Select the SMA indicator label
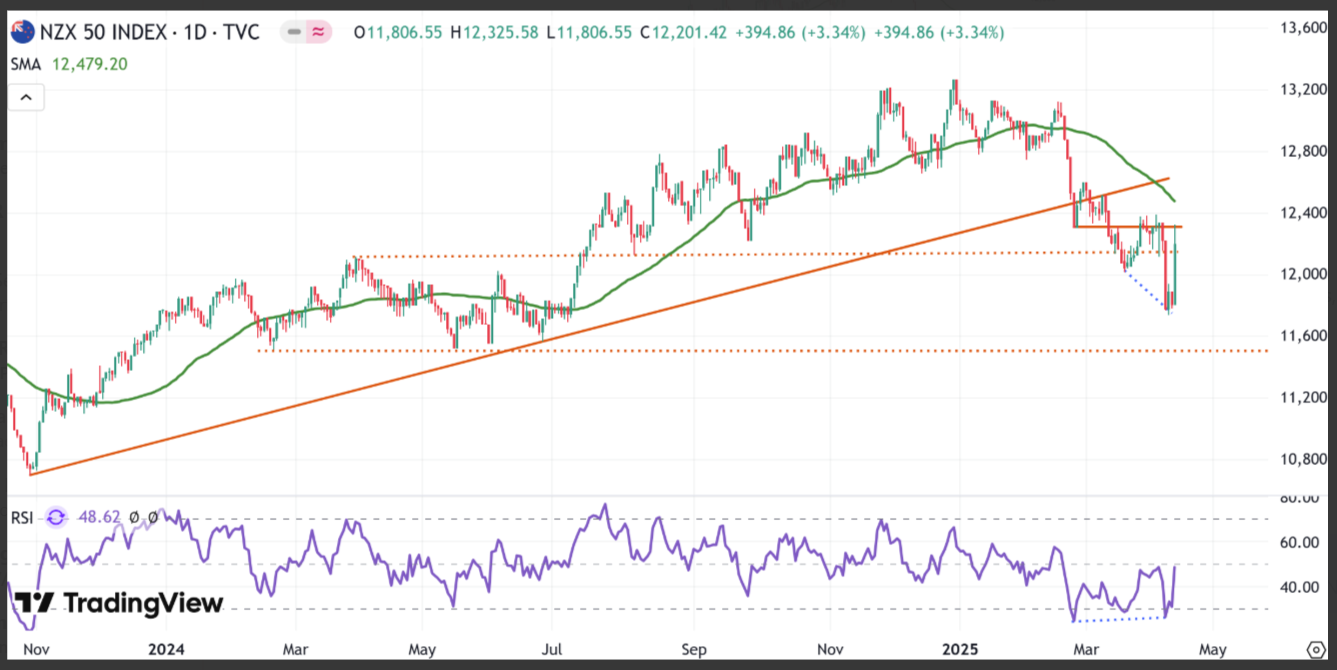Image resolution: width=1337 pixels, height=670 pixels. (26, 64)
